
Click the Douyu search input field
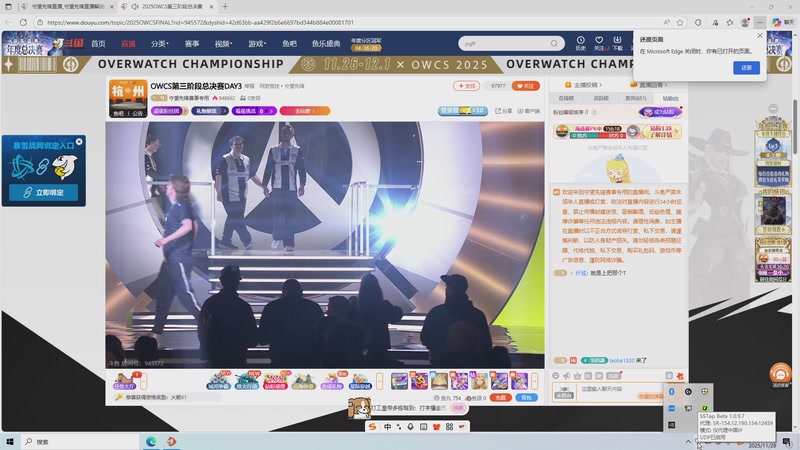pos(505,43)
